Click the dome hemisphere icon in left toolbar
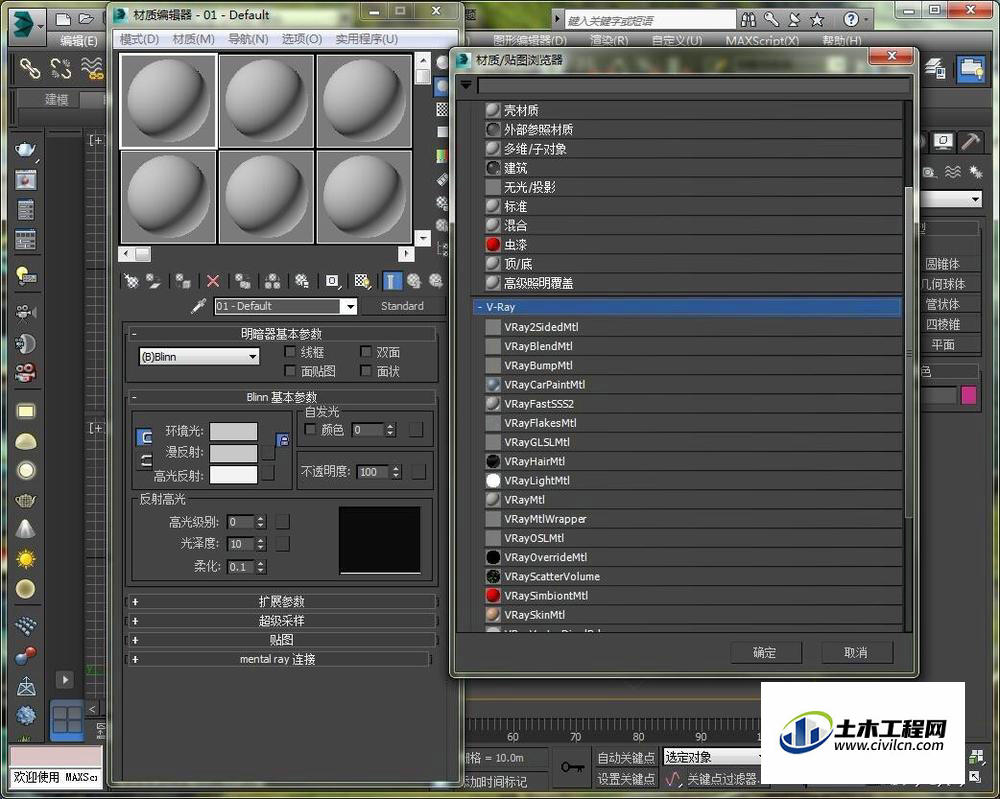The width and height of the screenshot is (1000, 799). pyautogui.click(x=26, y=441)
